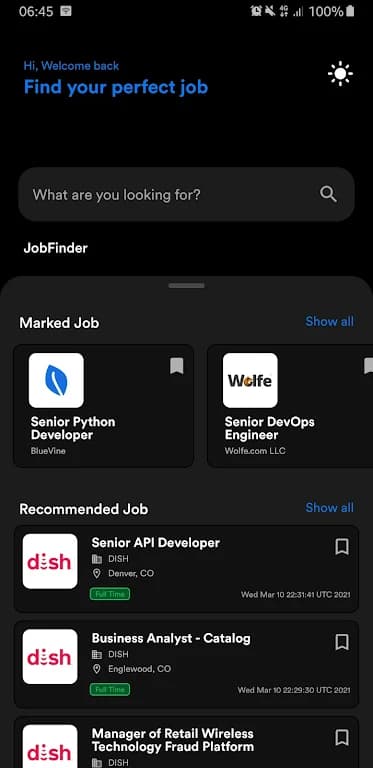Image resolution: width=373 pixels, height=768 pixels.
Task: Tap DISH logo on Senior API Developer
Action: pos(50,561)
